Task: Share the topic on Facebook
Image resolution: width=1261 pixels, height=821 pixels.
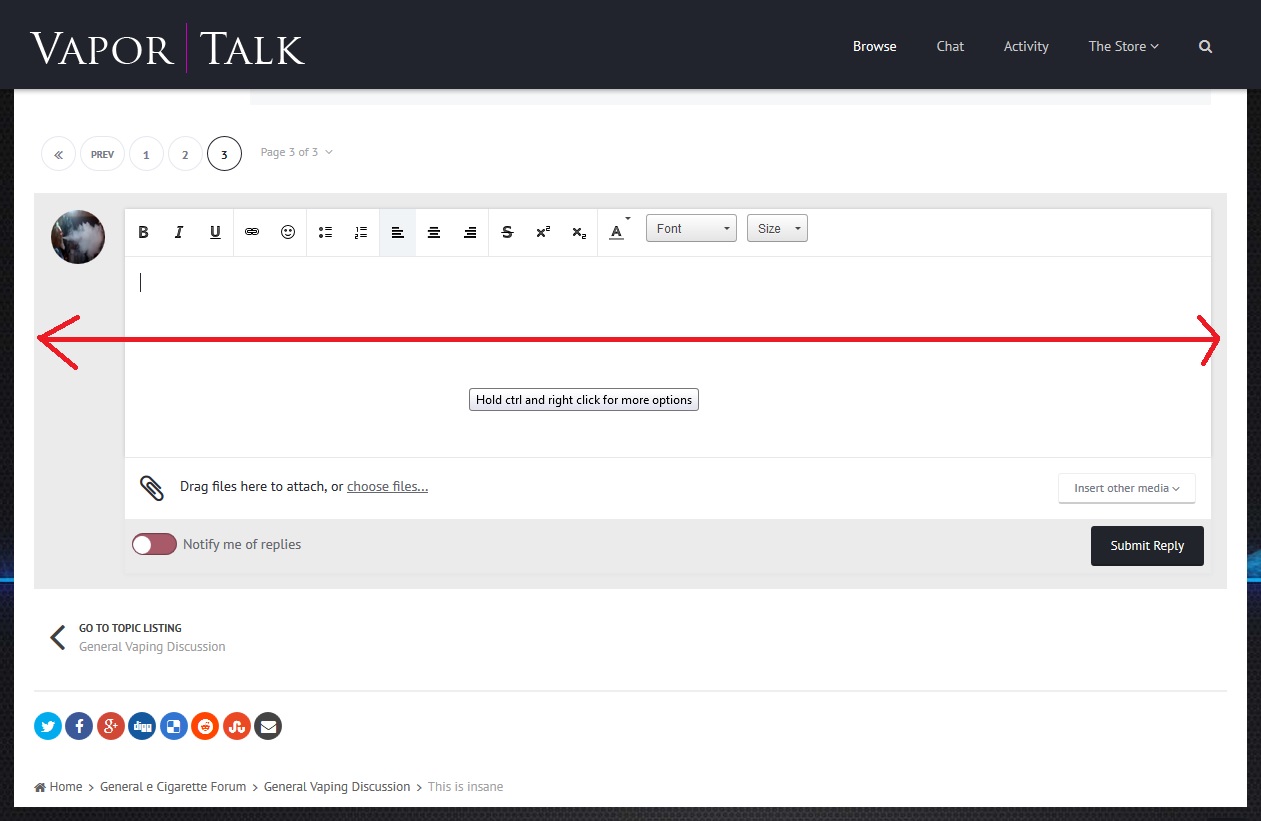Action: pos(79,726)
